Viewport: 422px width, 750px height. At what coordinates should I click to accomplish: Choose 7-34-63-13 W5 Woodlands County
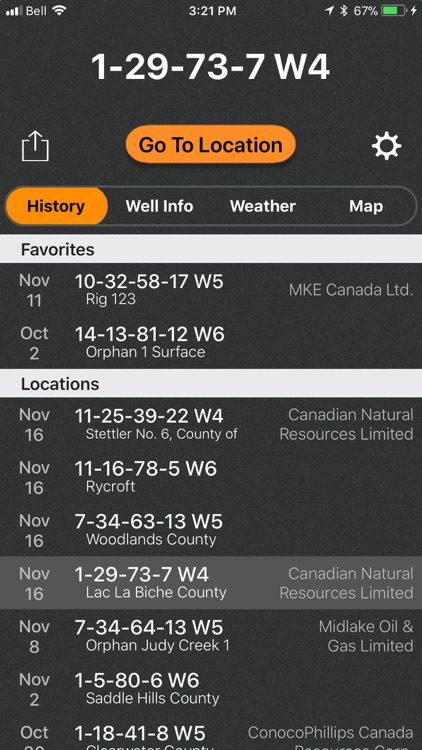pyautogui.click(x=211, y=529)
